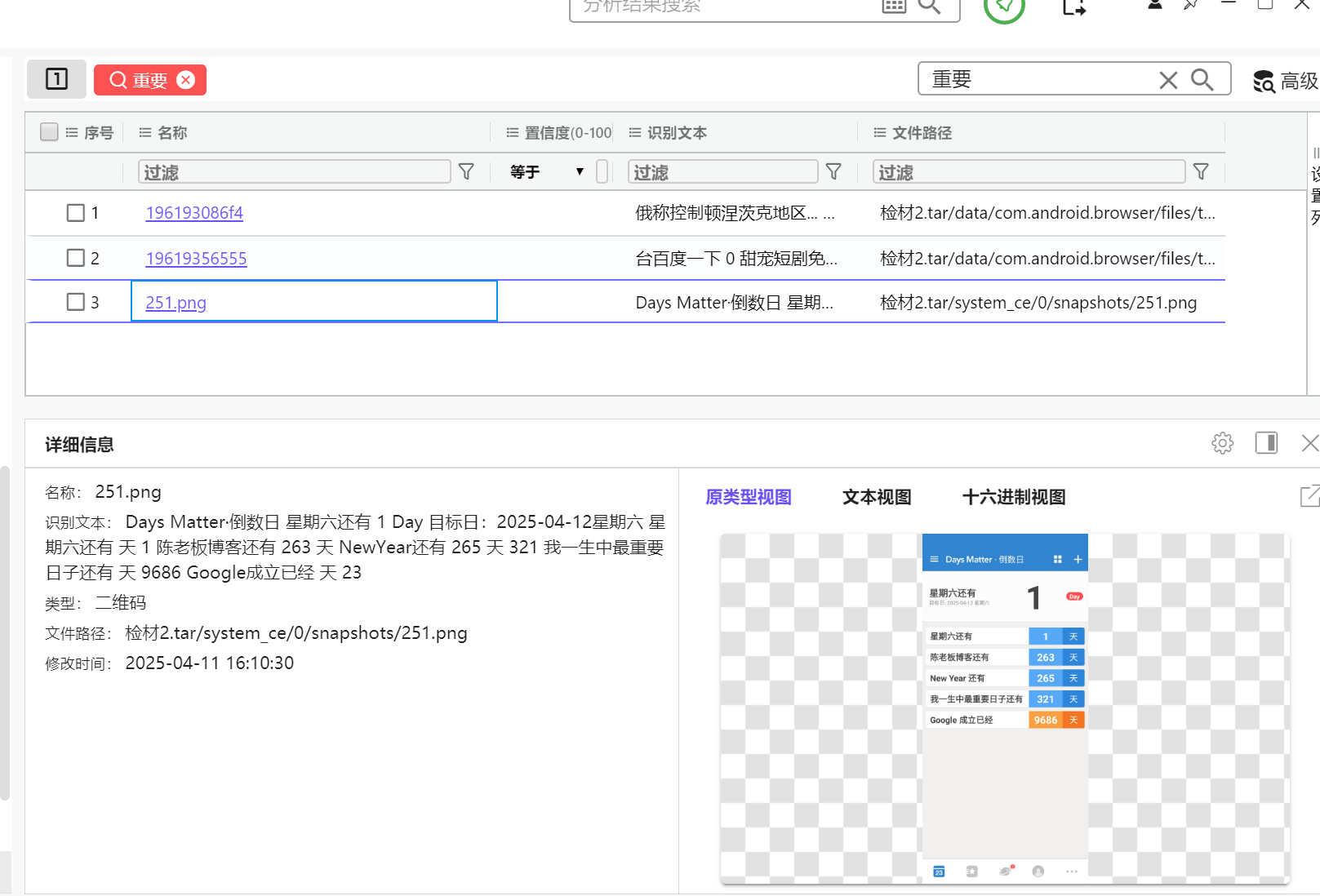Viewport: 1320px width, 896px height.
Task: Select all rows via header checkbox
Action: click(49, 131)
